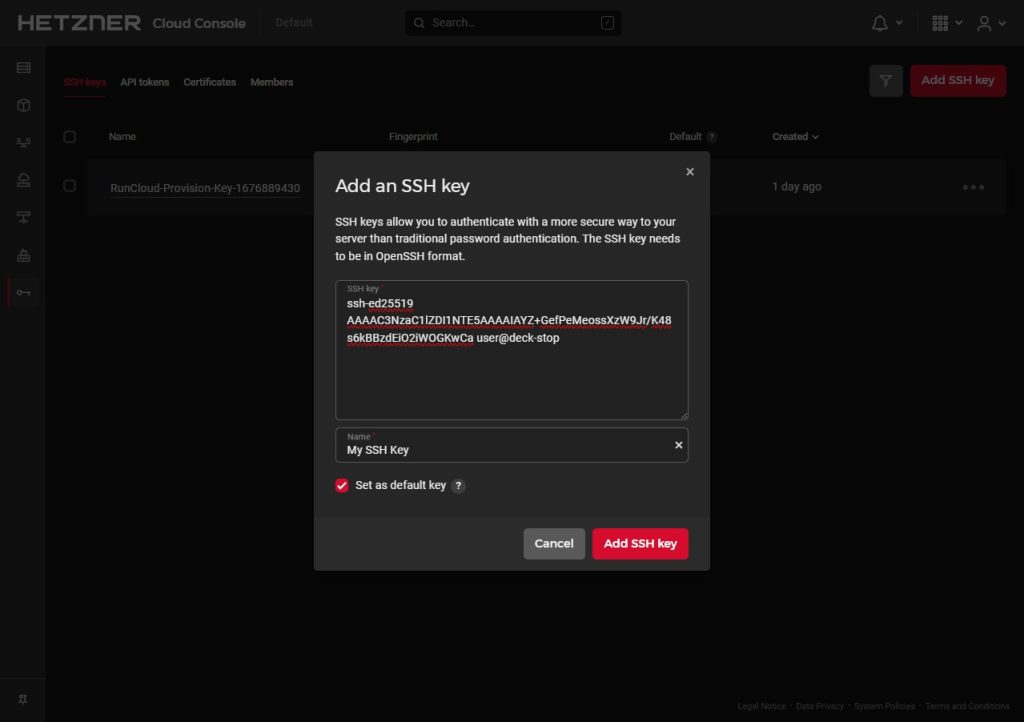Click the pin icon at the sidebar bottom

(23, 698)
